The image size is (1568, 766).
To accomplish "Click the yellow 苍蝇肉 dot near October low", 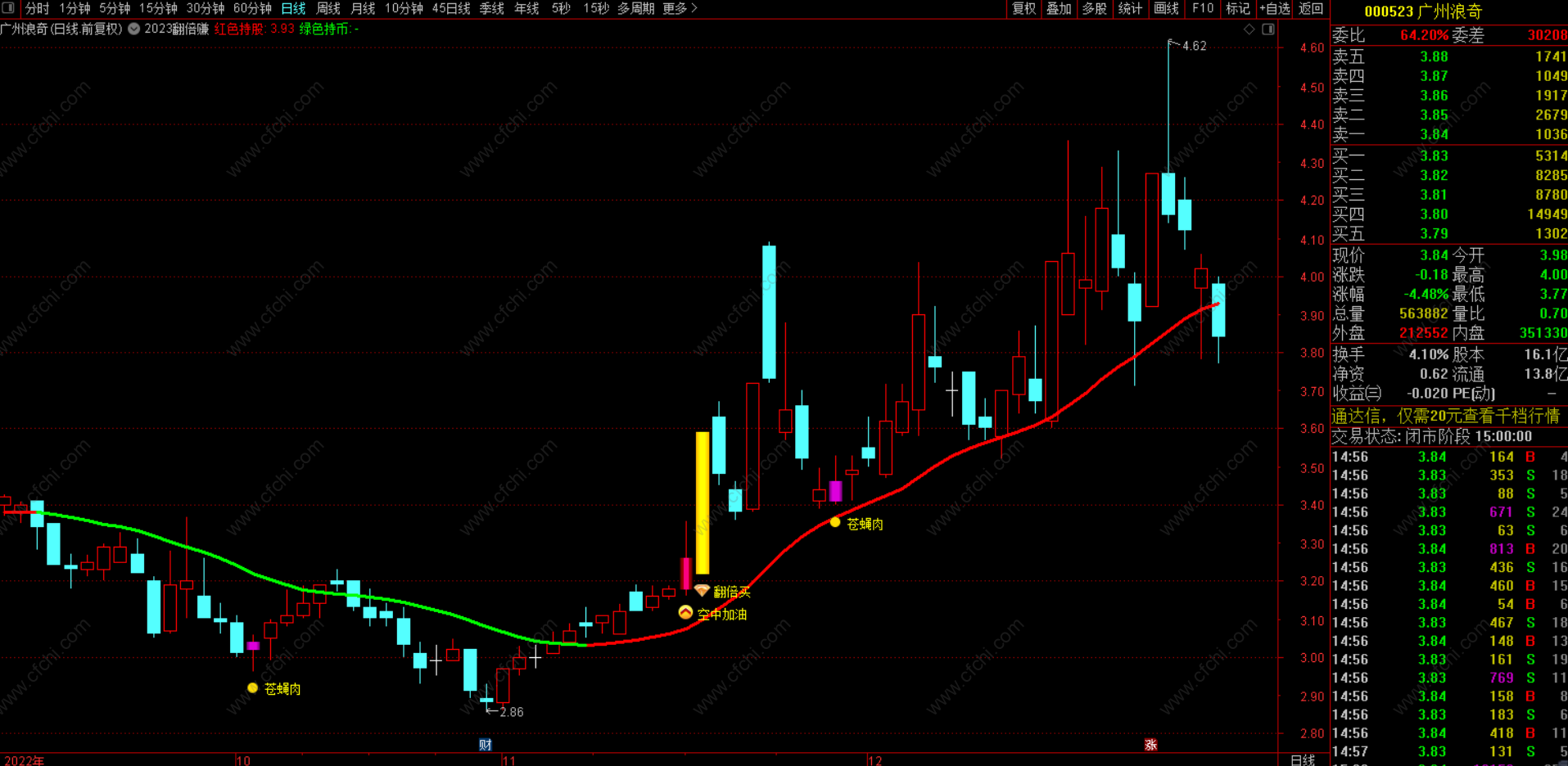I will (x=252, y=688).
